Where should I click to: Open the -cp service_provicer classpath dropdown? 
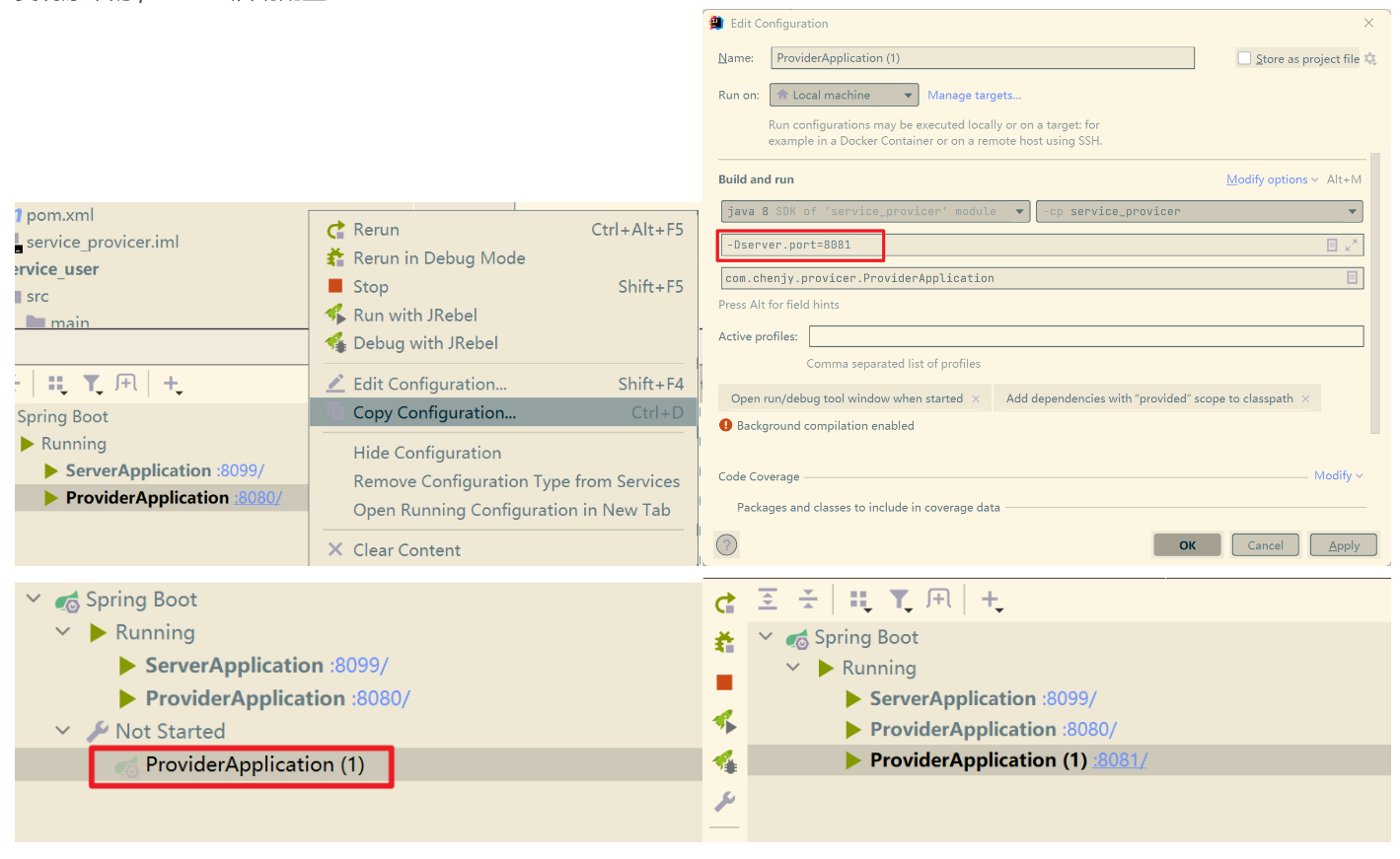coord(1200,211)
